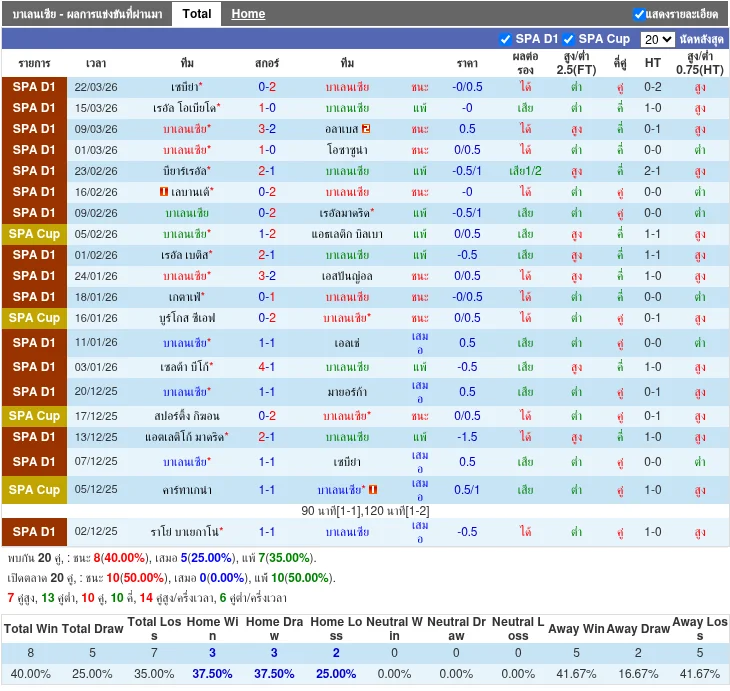
Task: Click the Home Win column header
Action: tap(211, 629)
